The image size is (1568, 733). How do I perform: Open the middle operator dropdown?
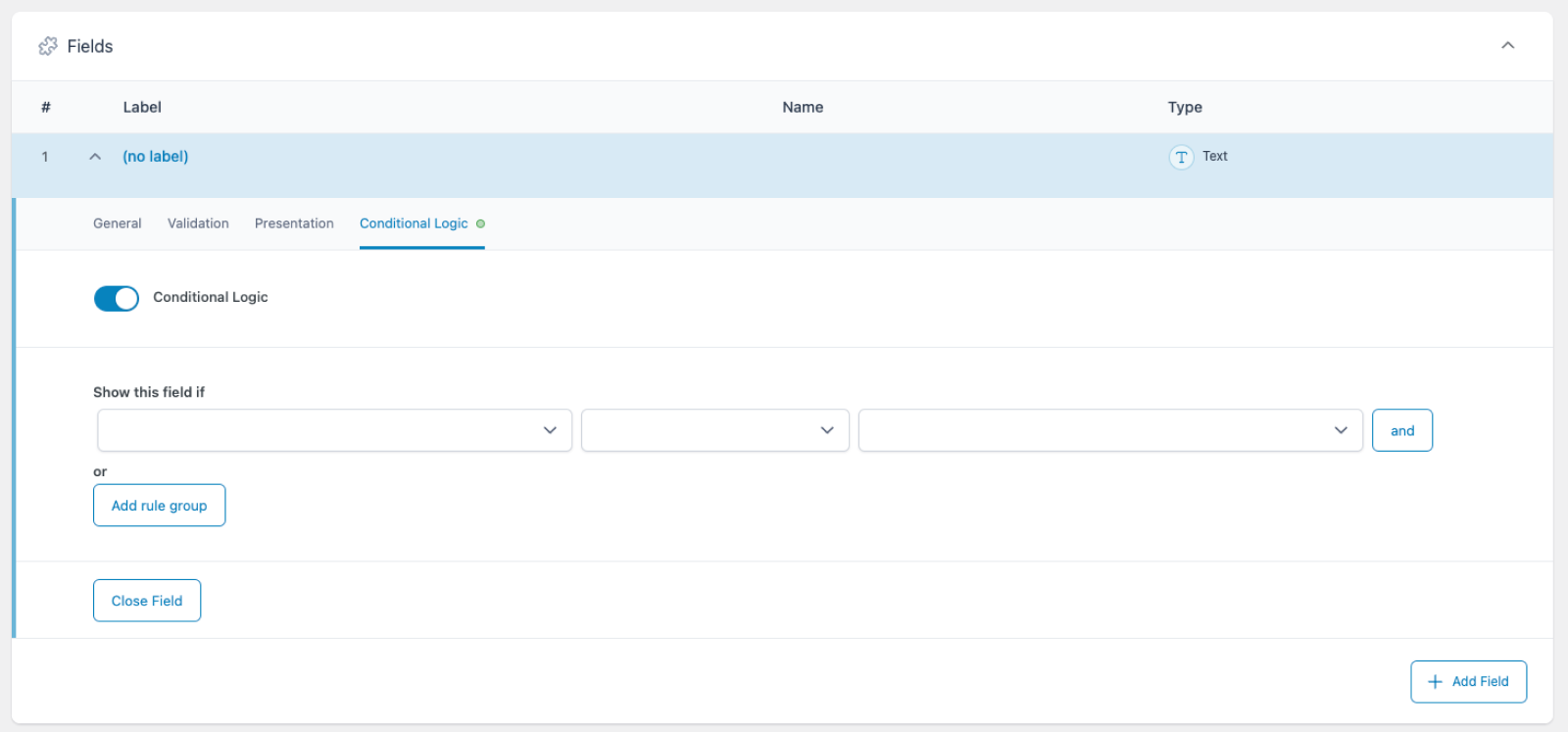coord(714,430)
